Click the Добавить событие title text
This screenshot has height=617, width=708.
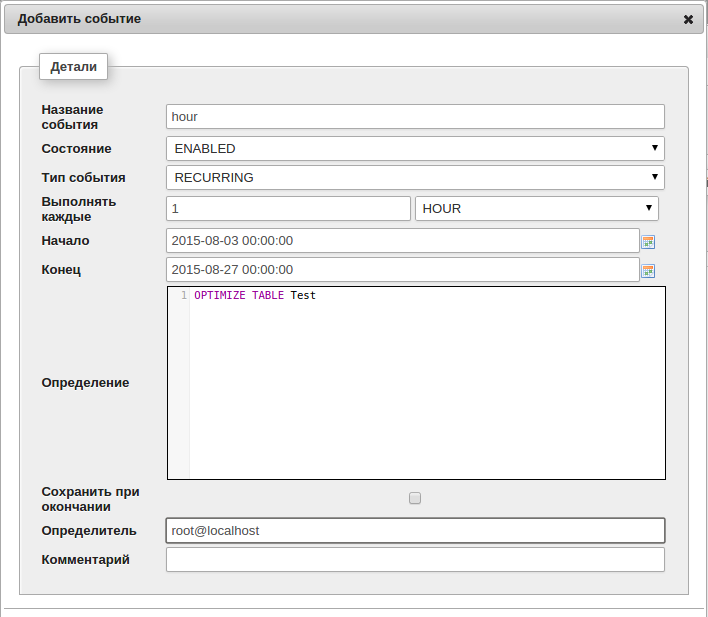pos(79,19)
